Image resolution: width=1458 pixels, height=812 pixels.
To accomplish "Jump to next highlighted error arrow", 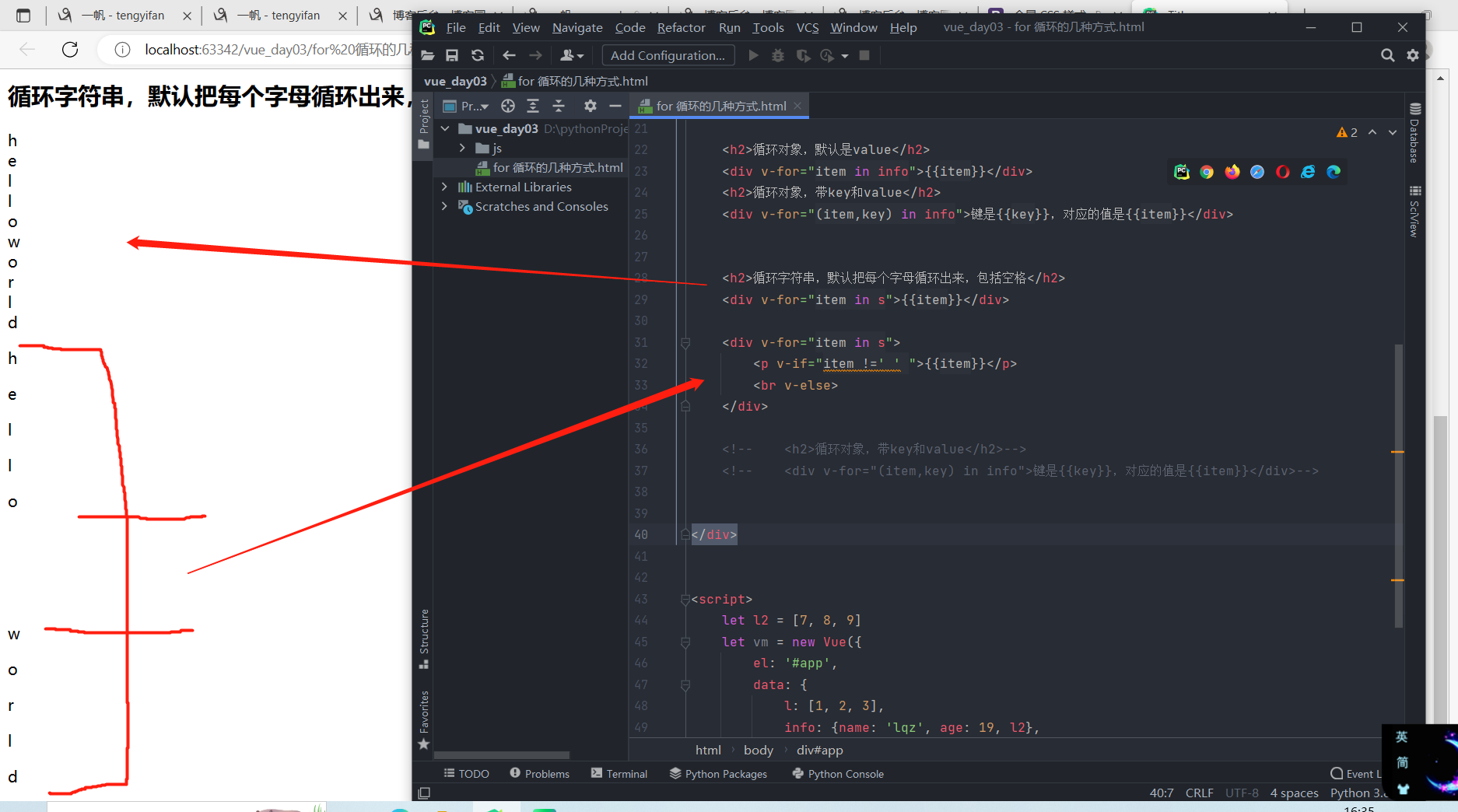I will coord(1393,132).
